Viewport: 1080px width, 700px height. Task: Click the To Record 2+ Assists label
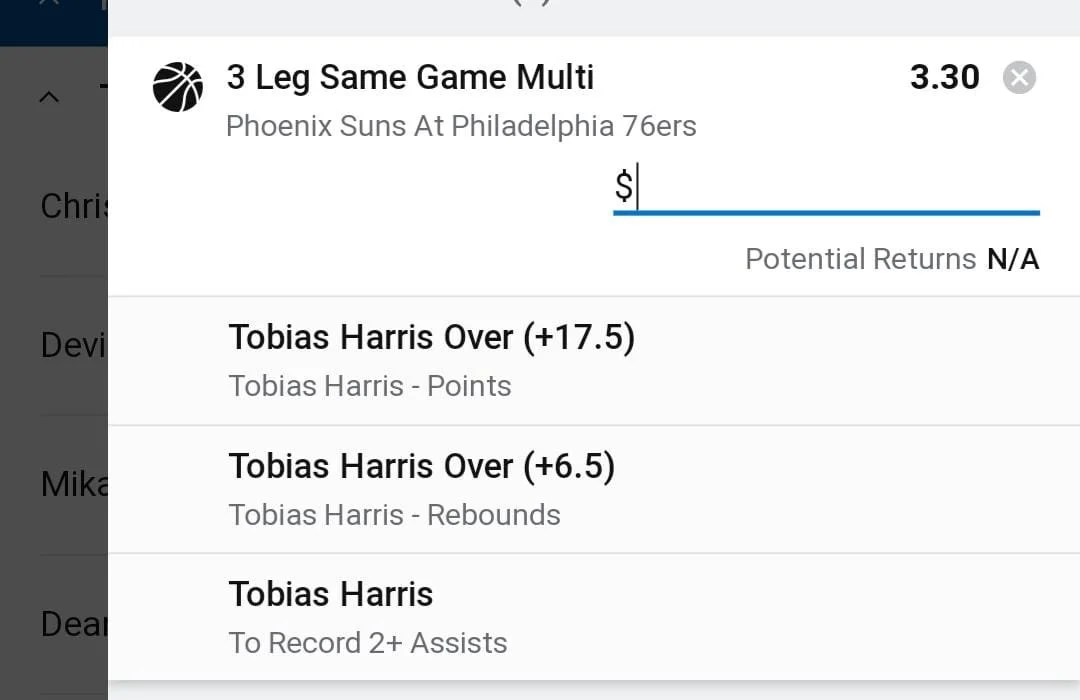pos(367,643)
